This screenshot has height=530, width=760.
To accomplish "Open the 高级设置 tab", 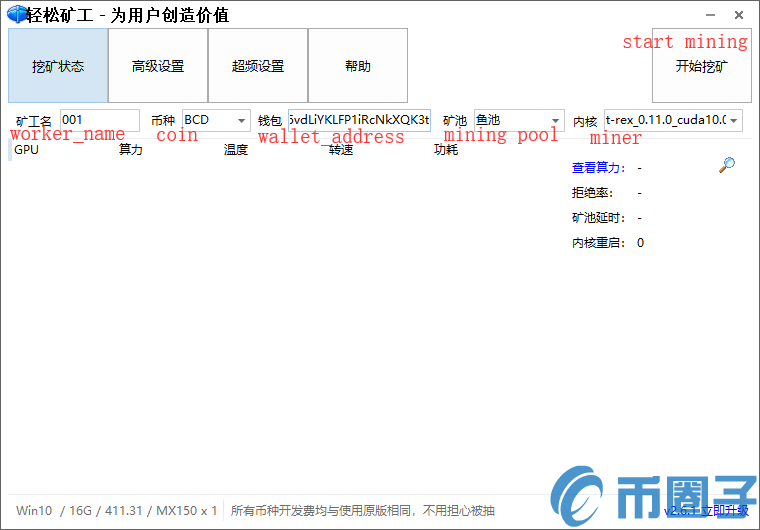I will click(x=158, y=65).
